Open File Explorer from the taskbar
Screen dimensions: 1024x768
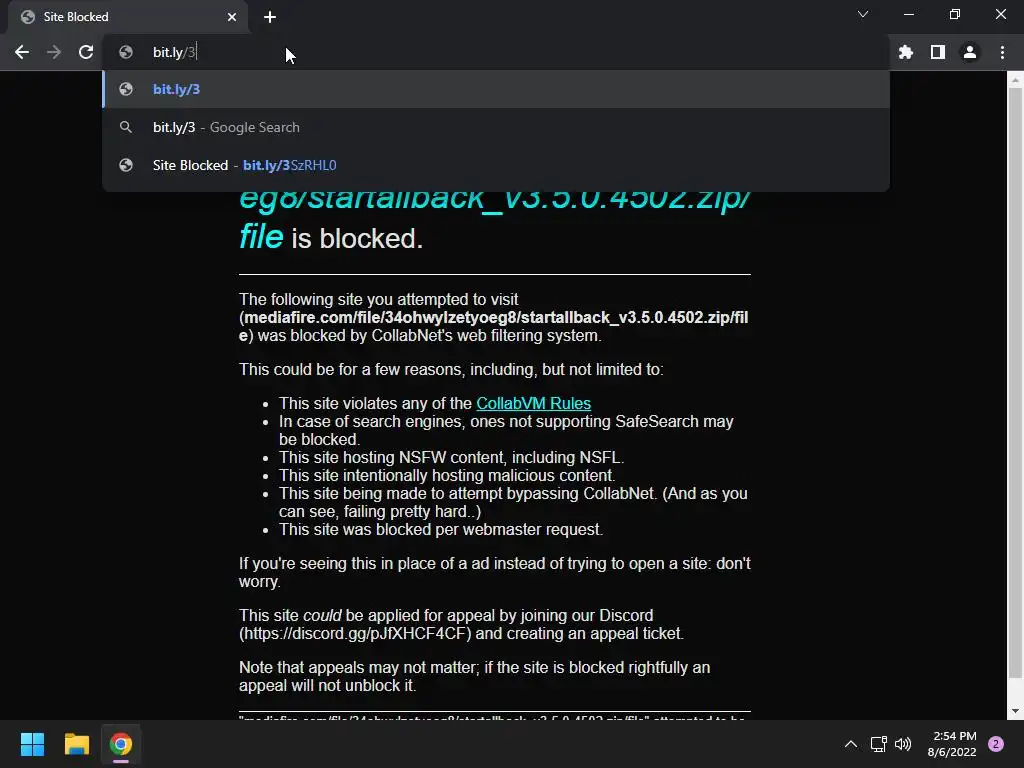tap(76, 744)
